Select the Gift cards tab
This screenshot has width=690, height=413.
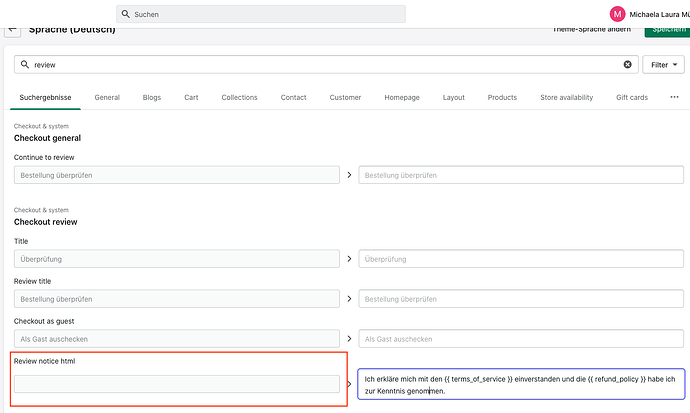tap(632, 97)
